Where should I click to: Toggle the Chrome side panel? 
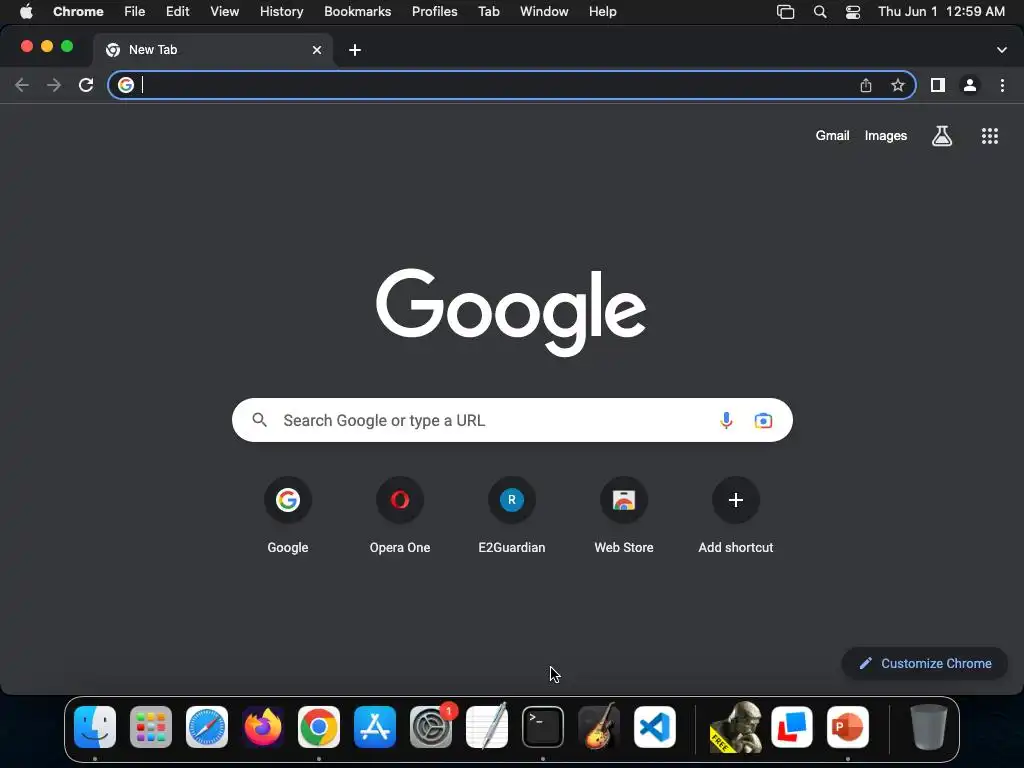click(938, 85)
